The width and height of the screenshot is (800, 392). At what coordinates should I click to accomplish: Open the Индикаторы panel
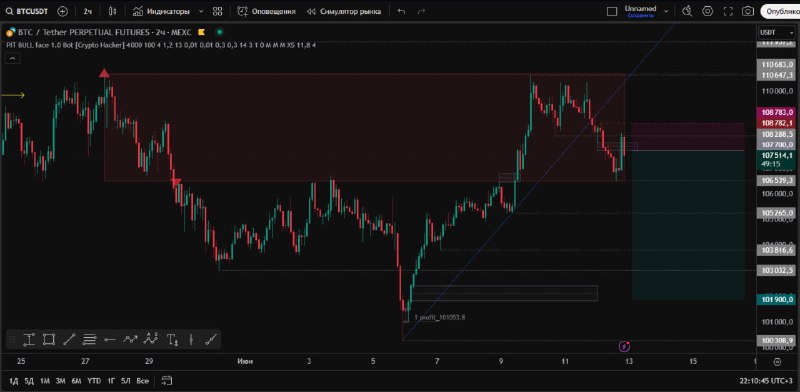coord(162,11)
